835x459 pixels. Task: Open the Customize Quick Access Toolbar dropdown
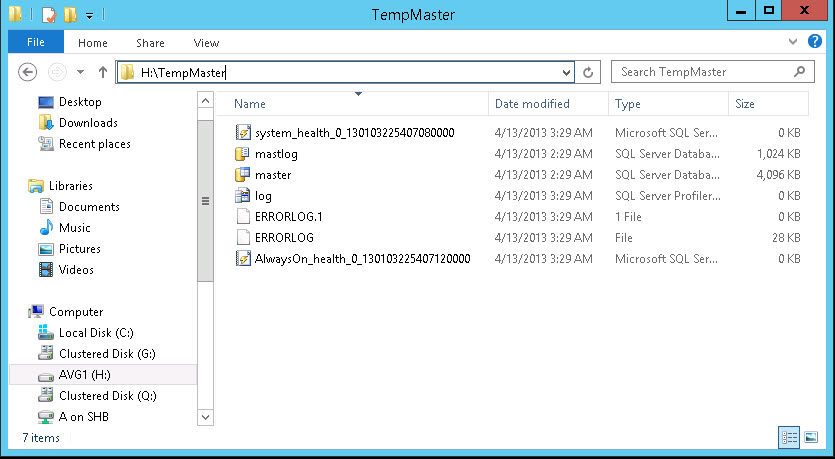89,15
